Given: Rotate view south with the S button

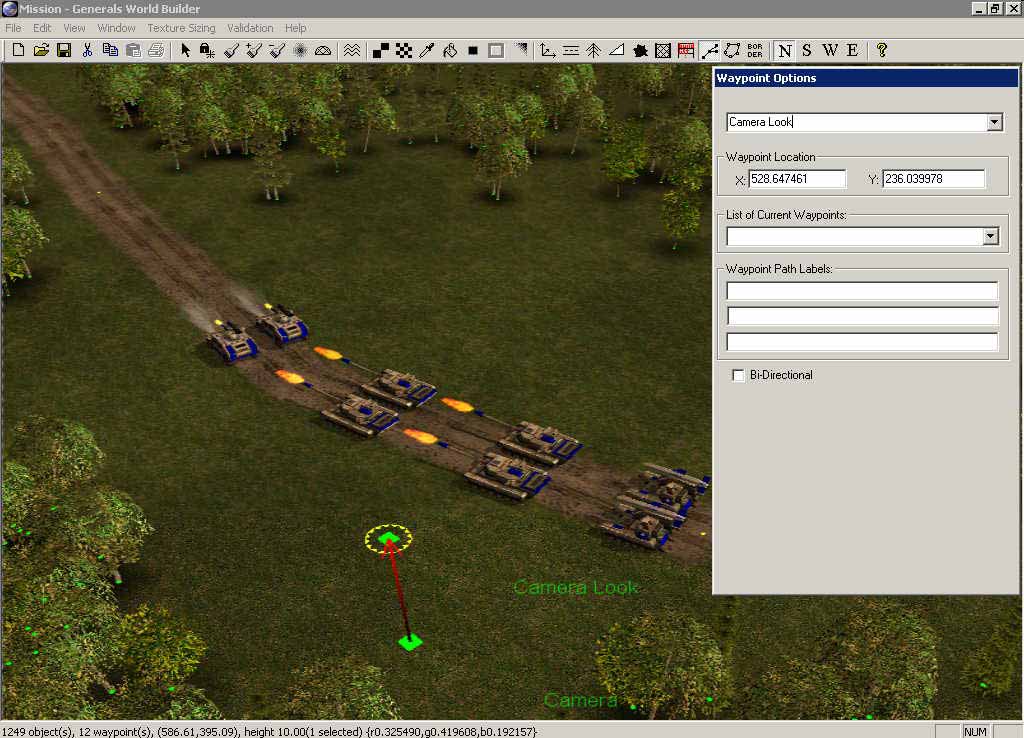Looking at the screenshot, I should (807, 50).
